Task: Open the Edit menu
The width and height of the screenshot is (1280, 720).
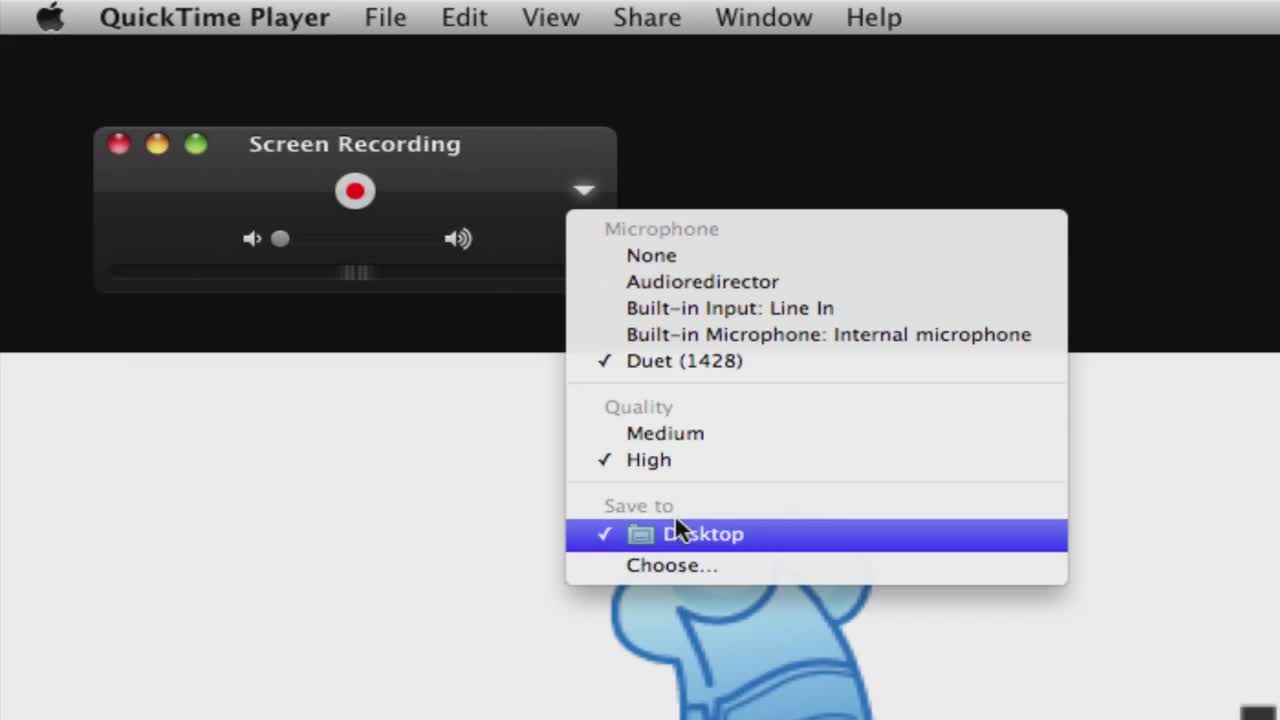Action: coord(465,17)
